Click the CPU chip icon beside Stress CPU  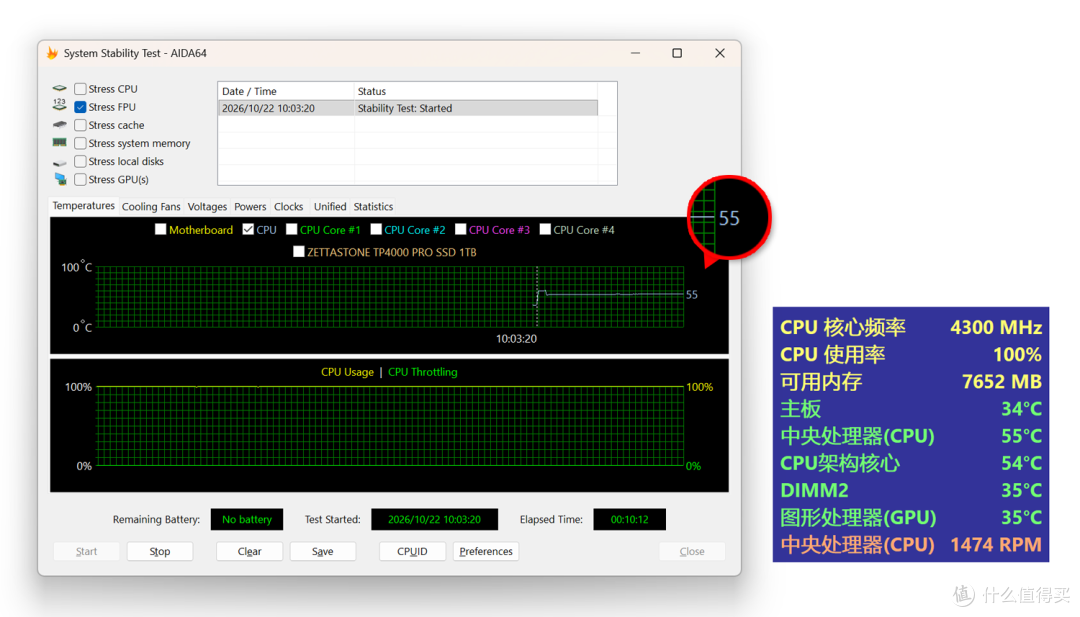[60, 89]
